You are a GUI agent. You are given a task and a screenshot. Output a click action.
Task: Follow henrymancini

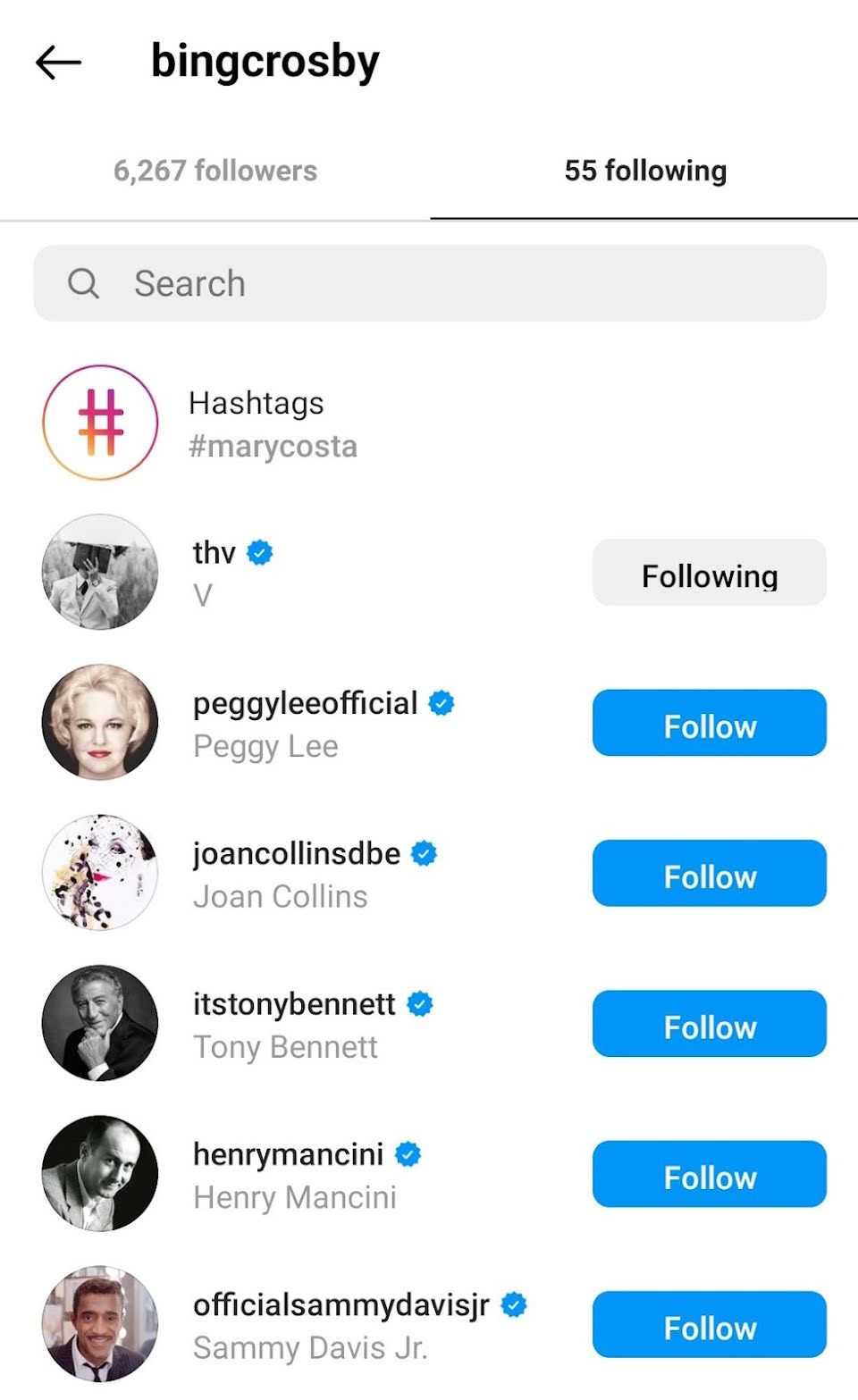point(709,1174)
